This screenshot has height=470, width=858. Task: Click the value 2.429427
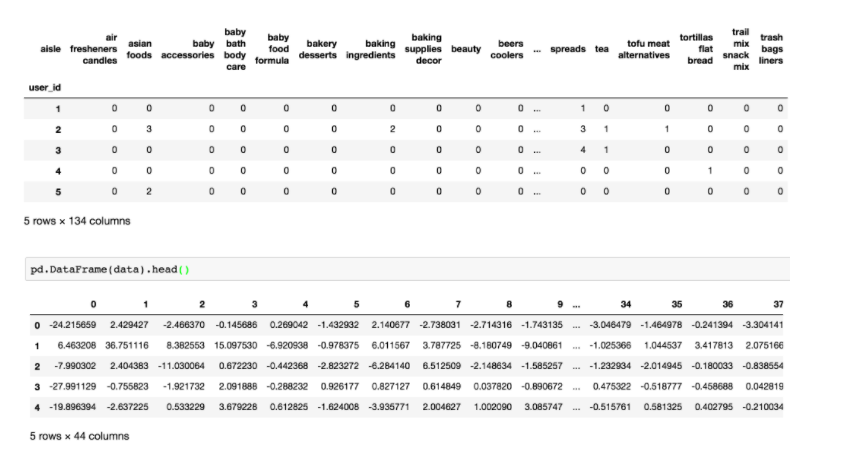[x=129, y=325]
